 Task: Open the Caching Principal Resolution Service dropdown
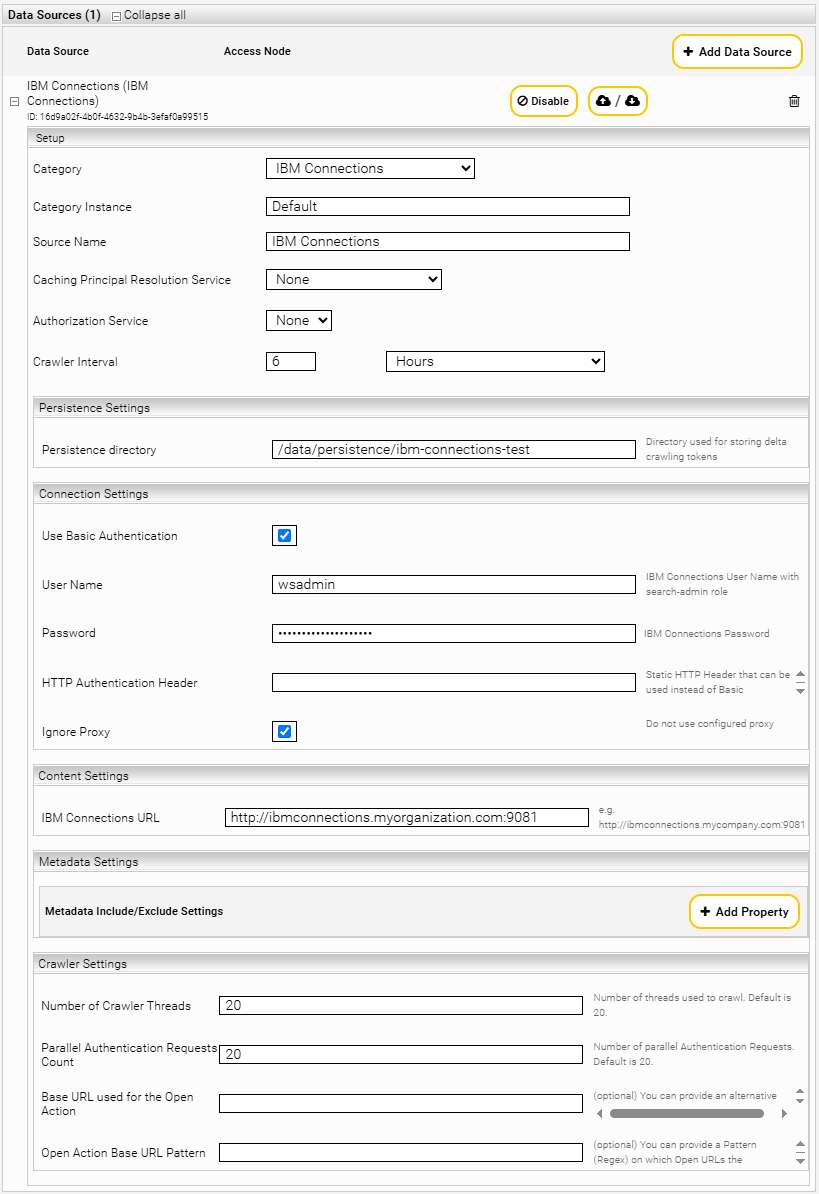[x=354, y=279]
